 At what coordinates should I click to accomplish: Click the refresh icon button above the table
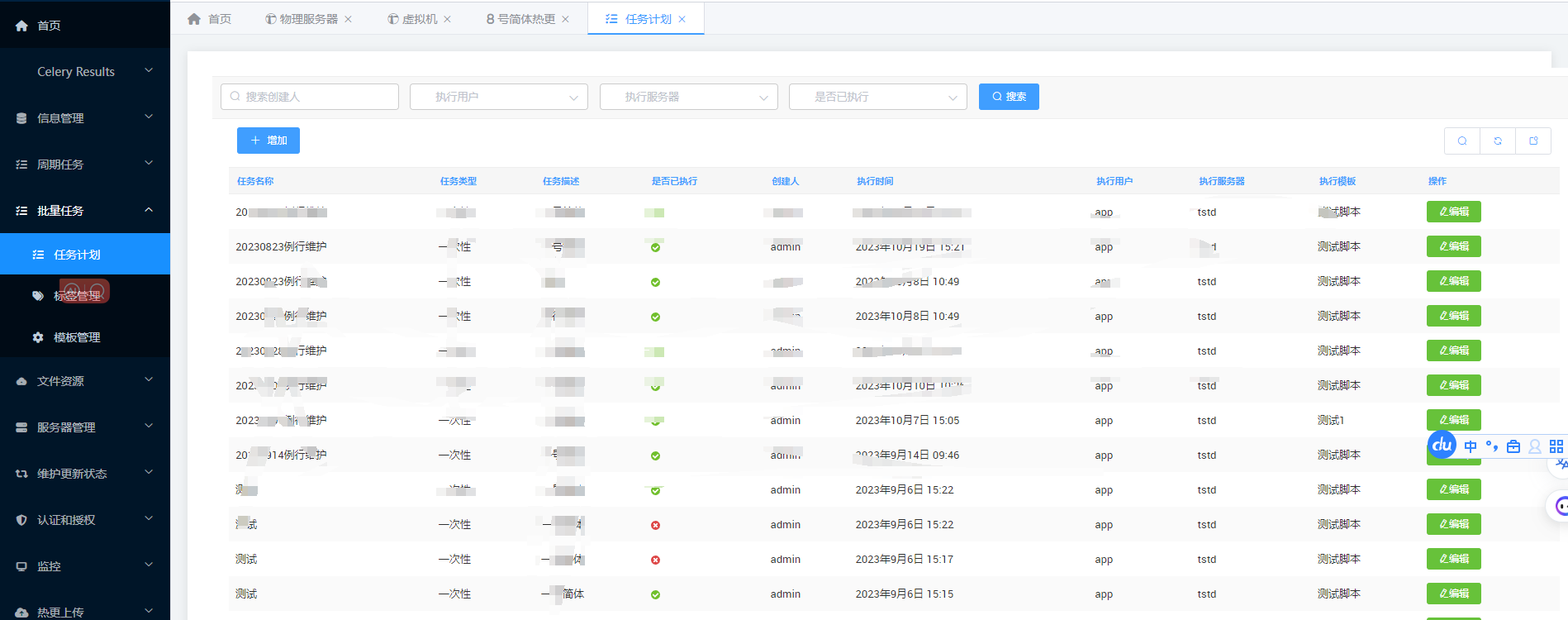click(x=1498, y=141)
